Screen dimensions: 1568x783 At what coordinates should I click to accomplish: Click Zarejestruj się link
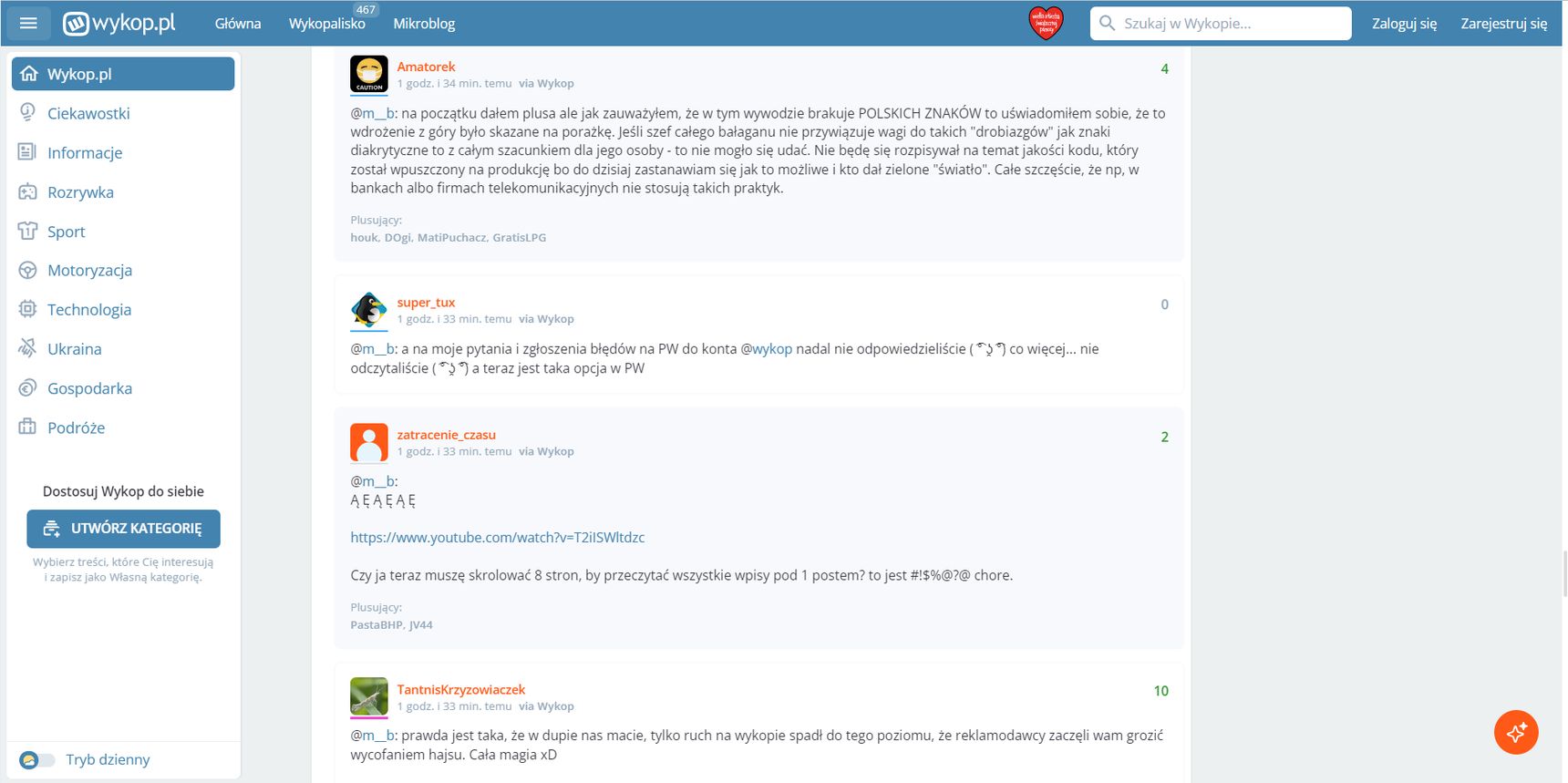1503,24
